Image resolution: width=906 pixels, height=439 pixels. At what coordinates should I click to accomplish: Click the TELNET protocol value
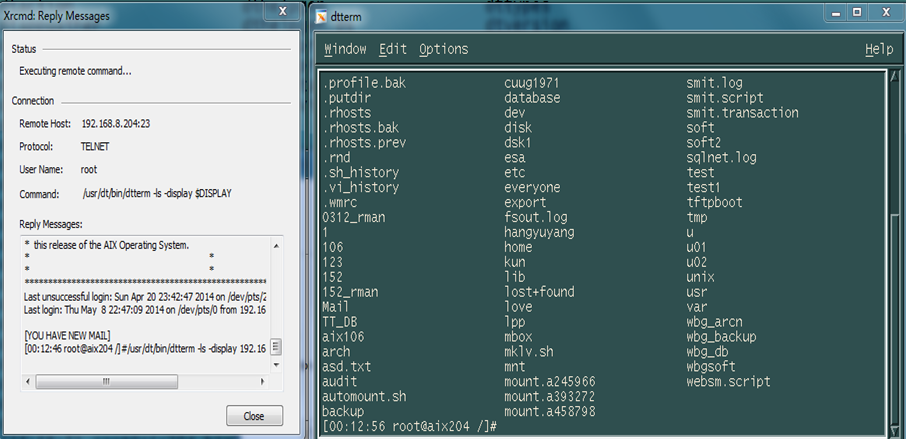[x=95, y=147]
